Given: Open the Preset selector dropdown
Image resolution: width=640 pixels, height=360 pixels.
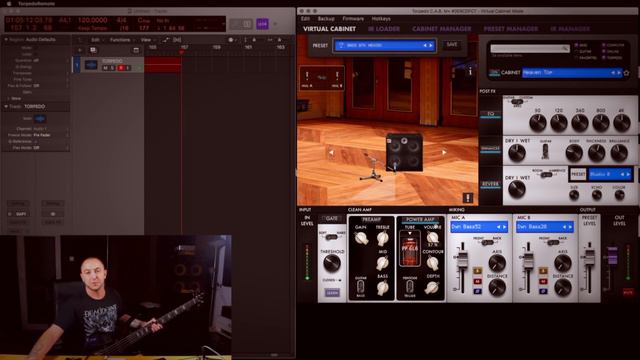Looking at the screenshot, I should click(x=384, y=45).
